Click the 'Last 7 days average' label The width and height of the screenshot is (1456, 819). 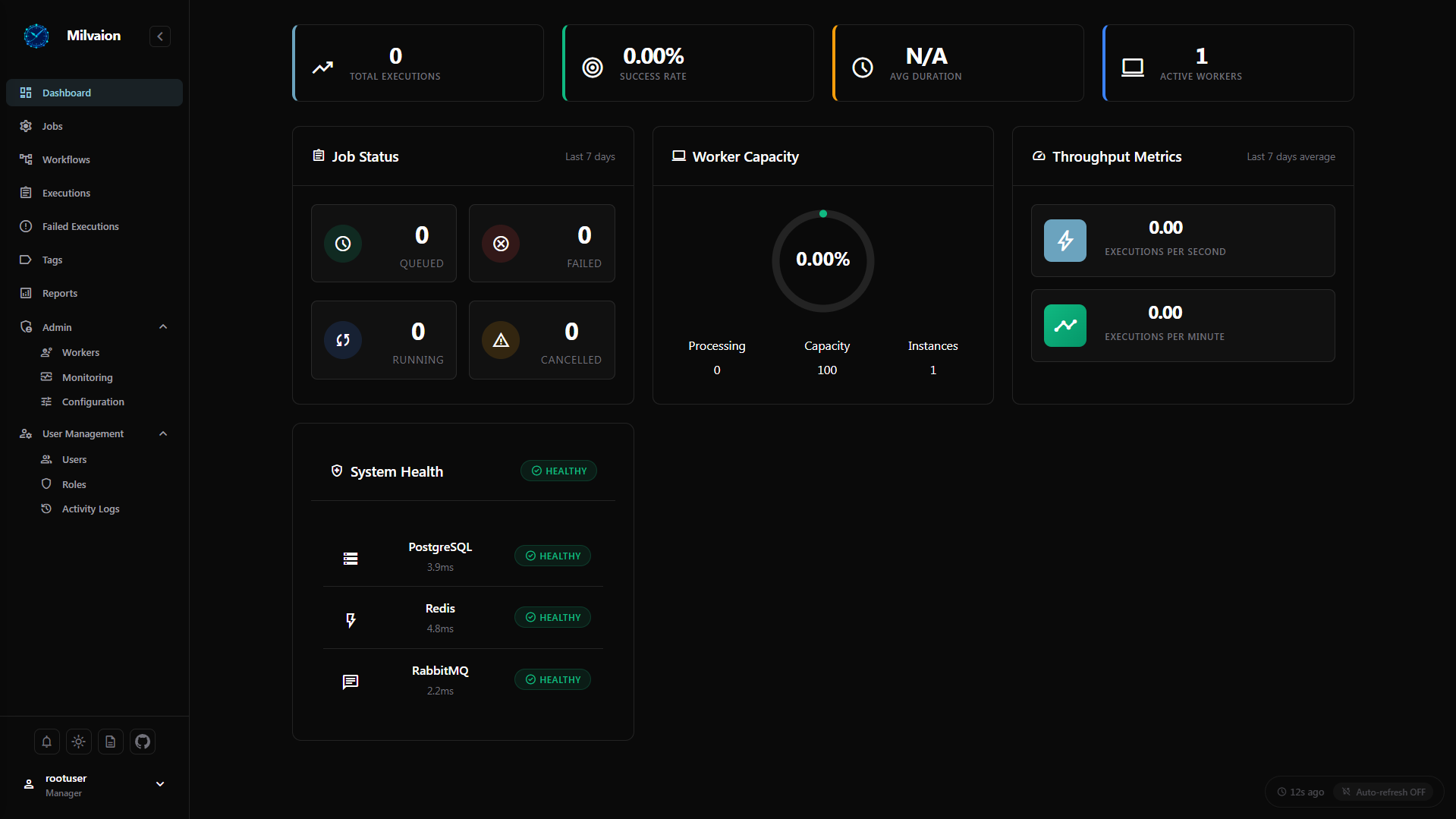[1291, 156]
